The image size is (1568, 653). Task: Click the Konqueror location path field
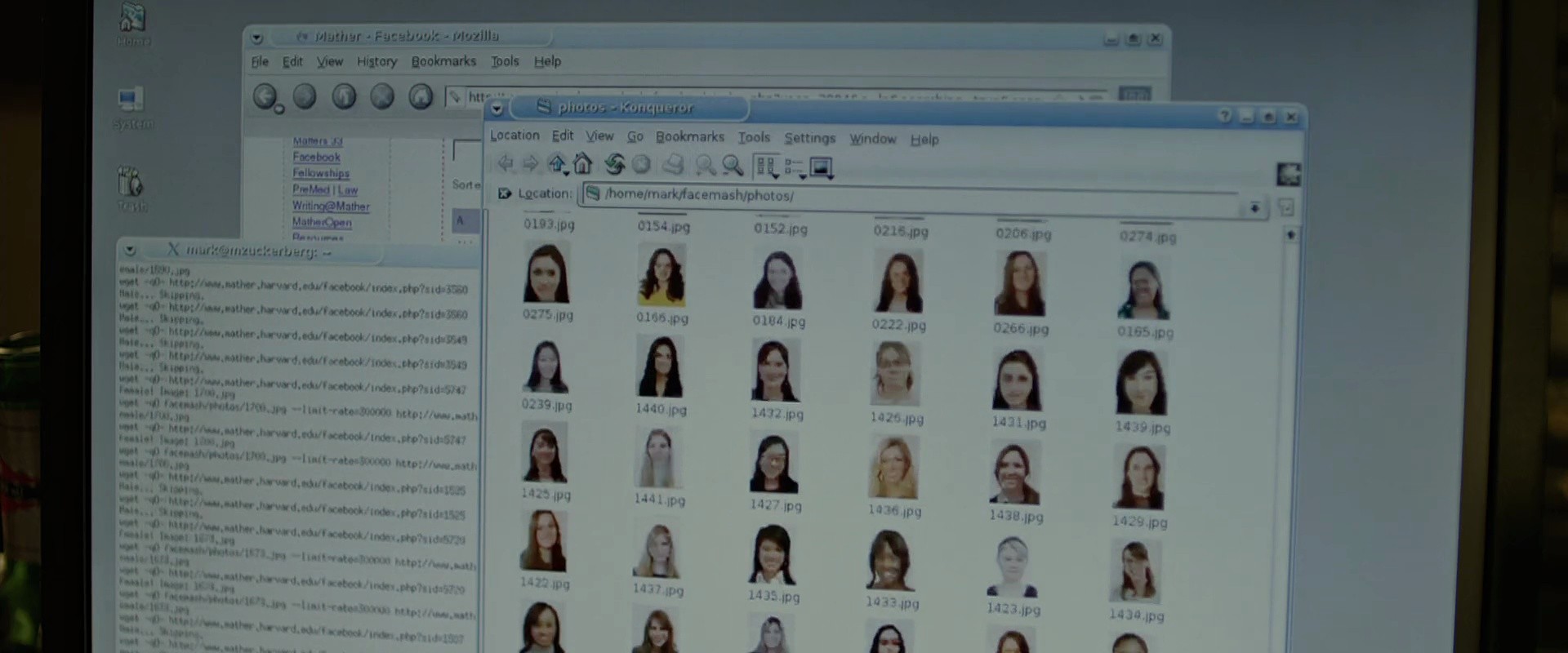[x=912, y=198]
